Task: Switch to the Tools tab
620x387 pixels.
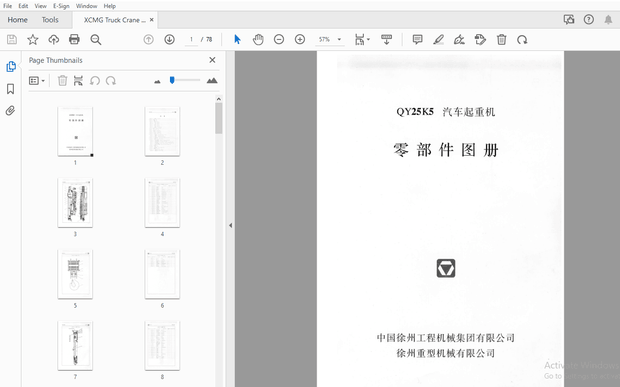Action: click(50, 20)
